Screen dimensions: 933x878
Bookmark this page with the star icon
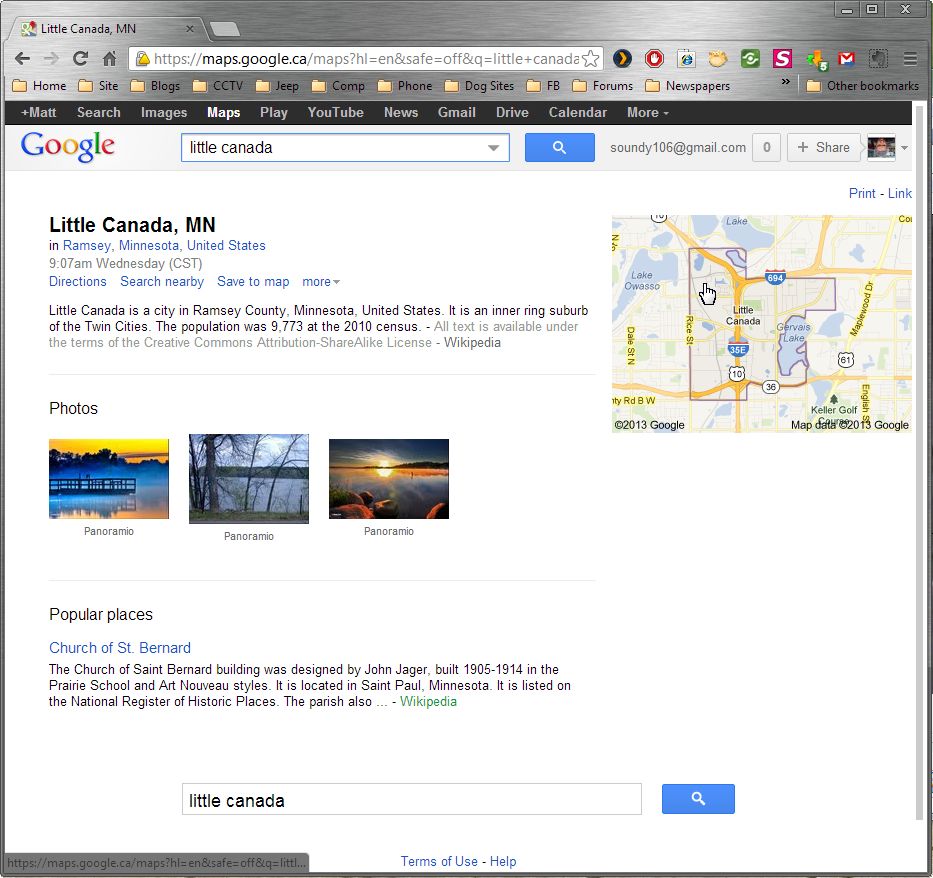(590, 58)
